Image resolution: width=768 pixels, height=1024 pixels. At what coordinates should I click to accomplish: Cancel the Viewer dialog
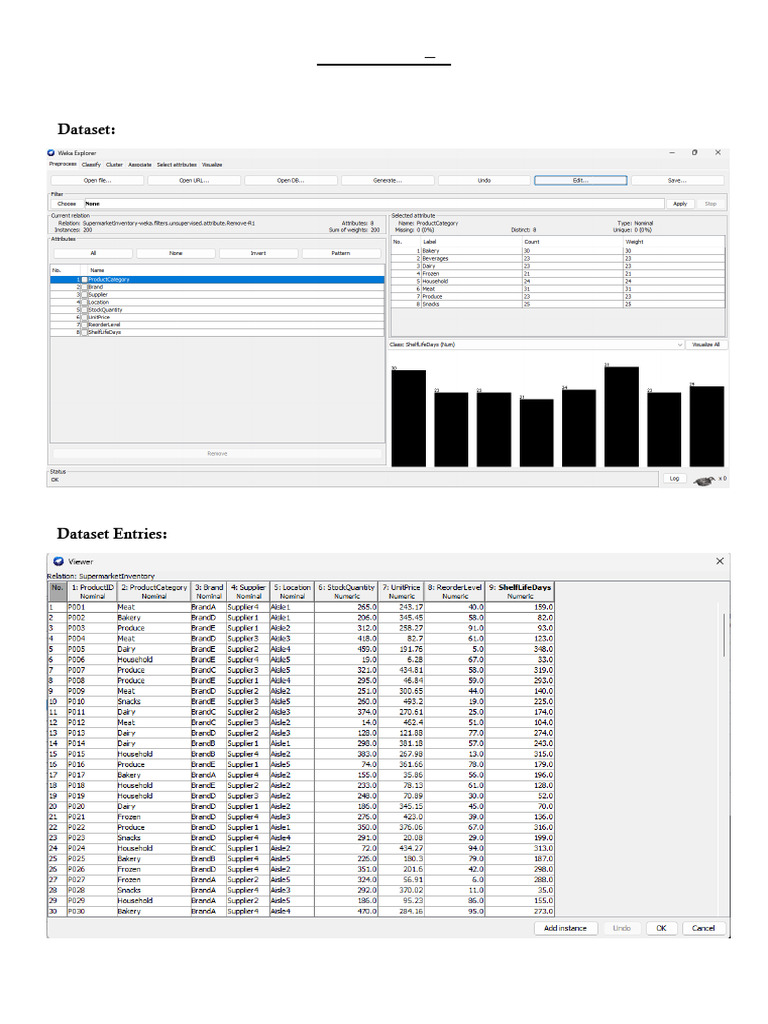[703, 928]
